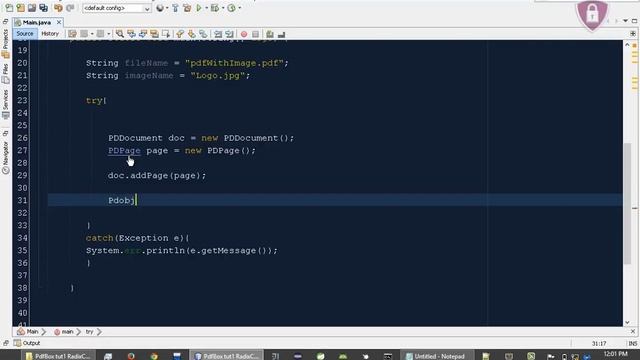Click the New File icon
The image size is (640, 360).
[x=9, y=8]
